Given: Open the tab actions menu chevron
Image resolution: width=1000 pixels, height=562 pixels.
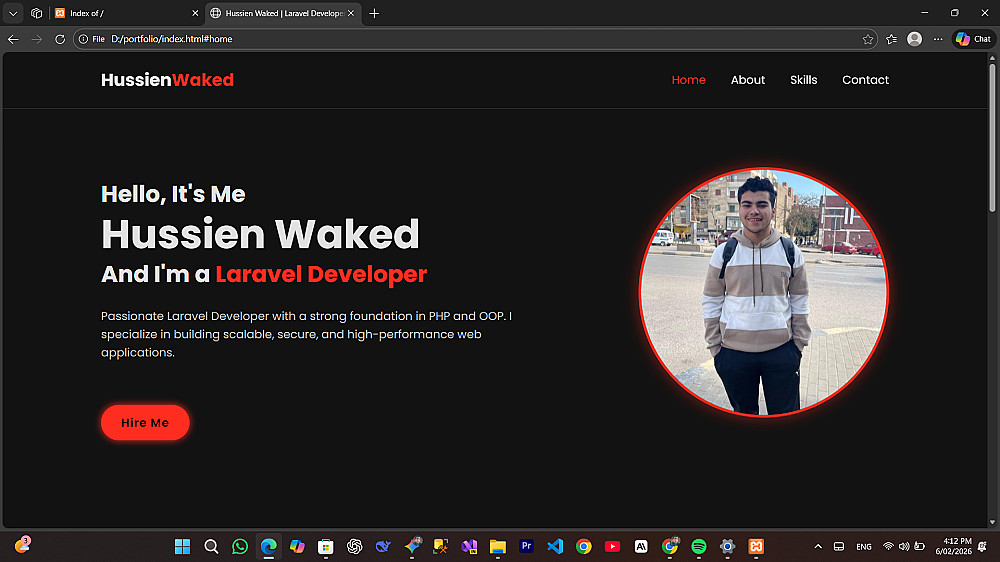Looking at the screenshot, I should point(13,13).
